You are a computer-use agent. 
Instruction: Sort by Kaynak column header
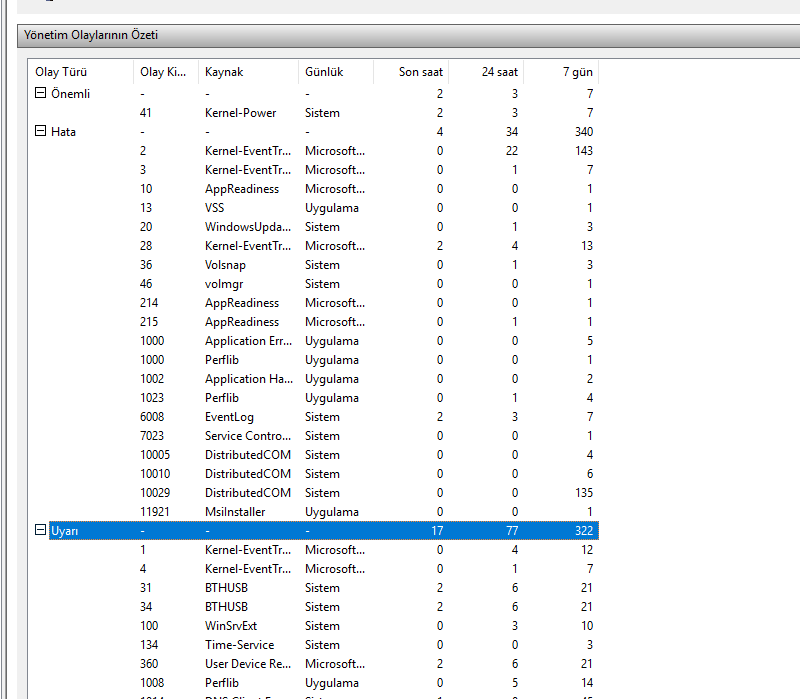[x=248, y=72]
